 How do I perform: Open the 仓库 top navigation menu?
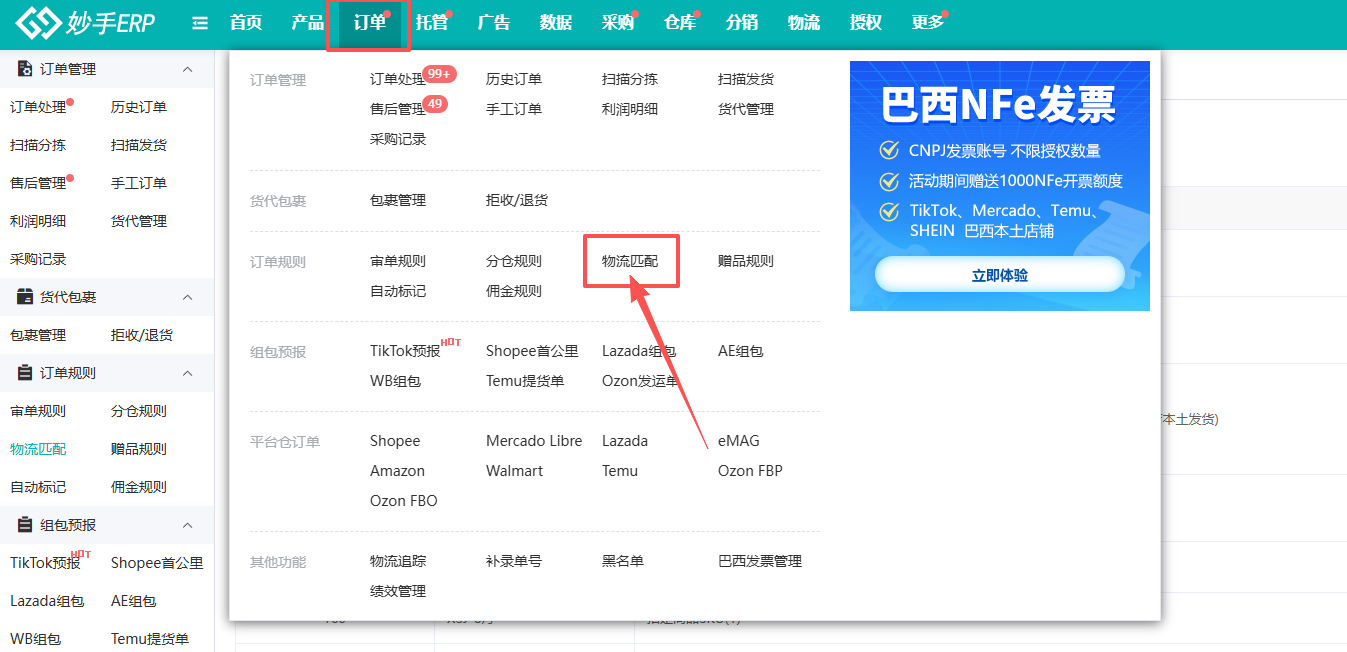(x=680, y=22)
